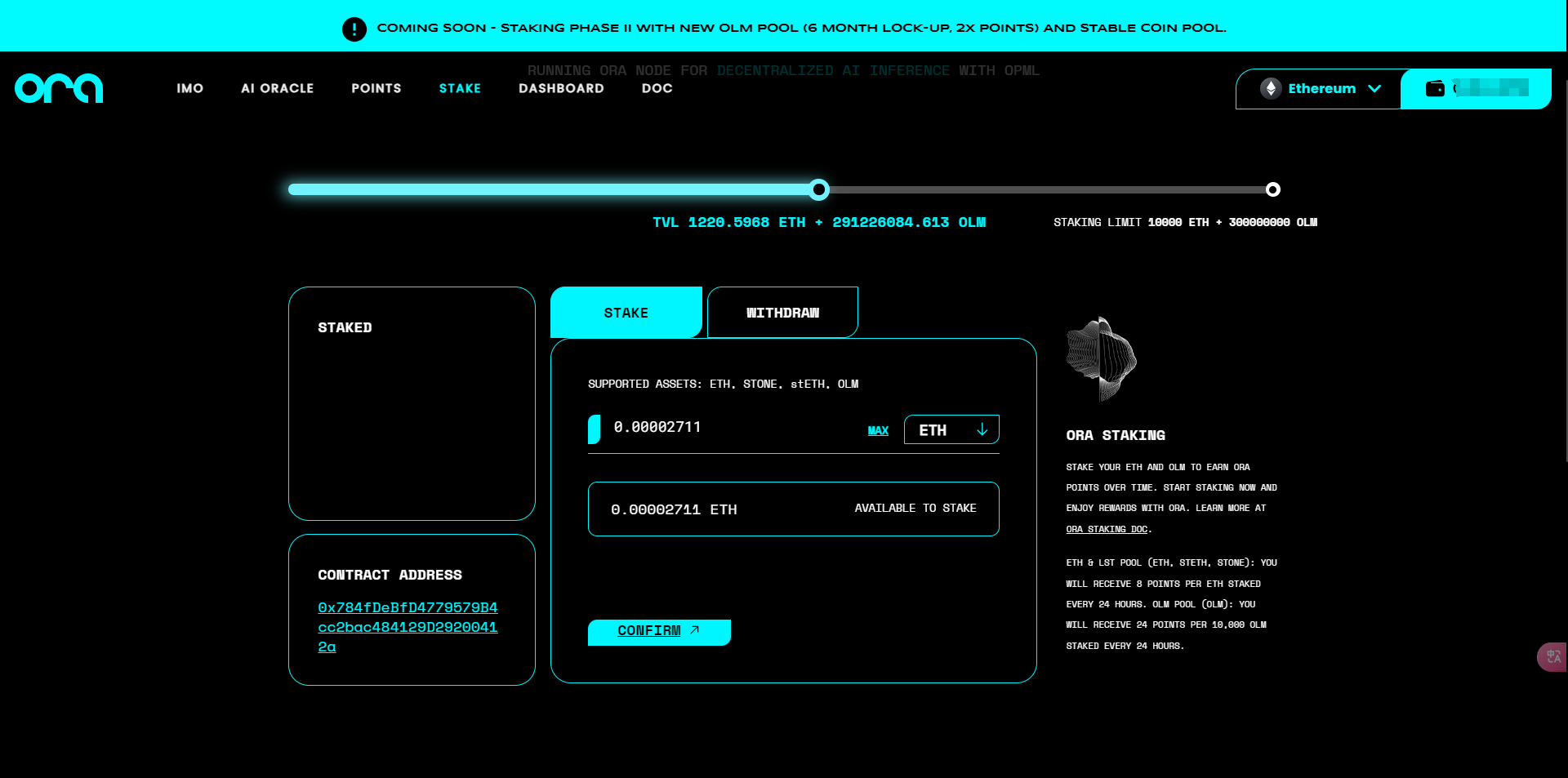Click the Staked panel heading
Image resolution: width=1568 pixels, height=778 pixels.
[x=345, y=327]
